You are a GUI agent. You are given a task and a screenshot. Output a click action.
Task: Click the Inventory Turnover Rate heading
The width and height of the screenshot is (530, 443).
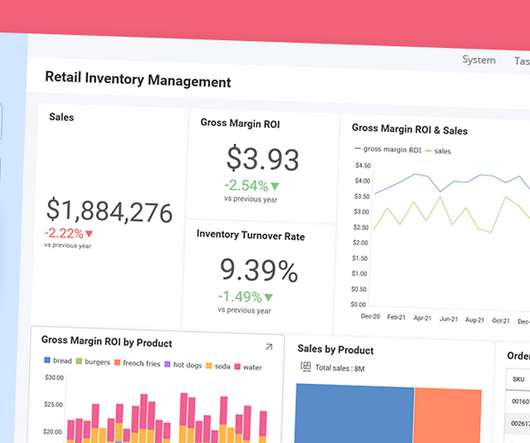[x=250, y=235]
